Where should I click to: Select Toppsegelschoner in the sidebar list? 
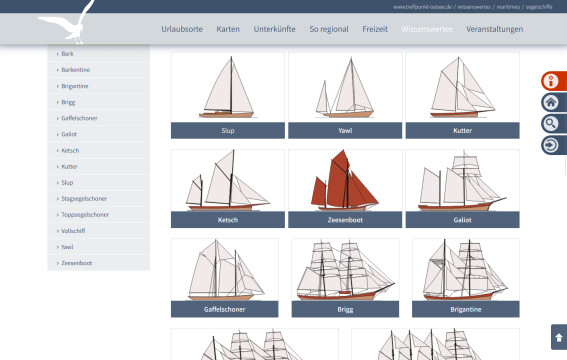(99, 215)
